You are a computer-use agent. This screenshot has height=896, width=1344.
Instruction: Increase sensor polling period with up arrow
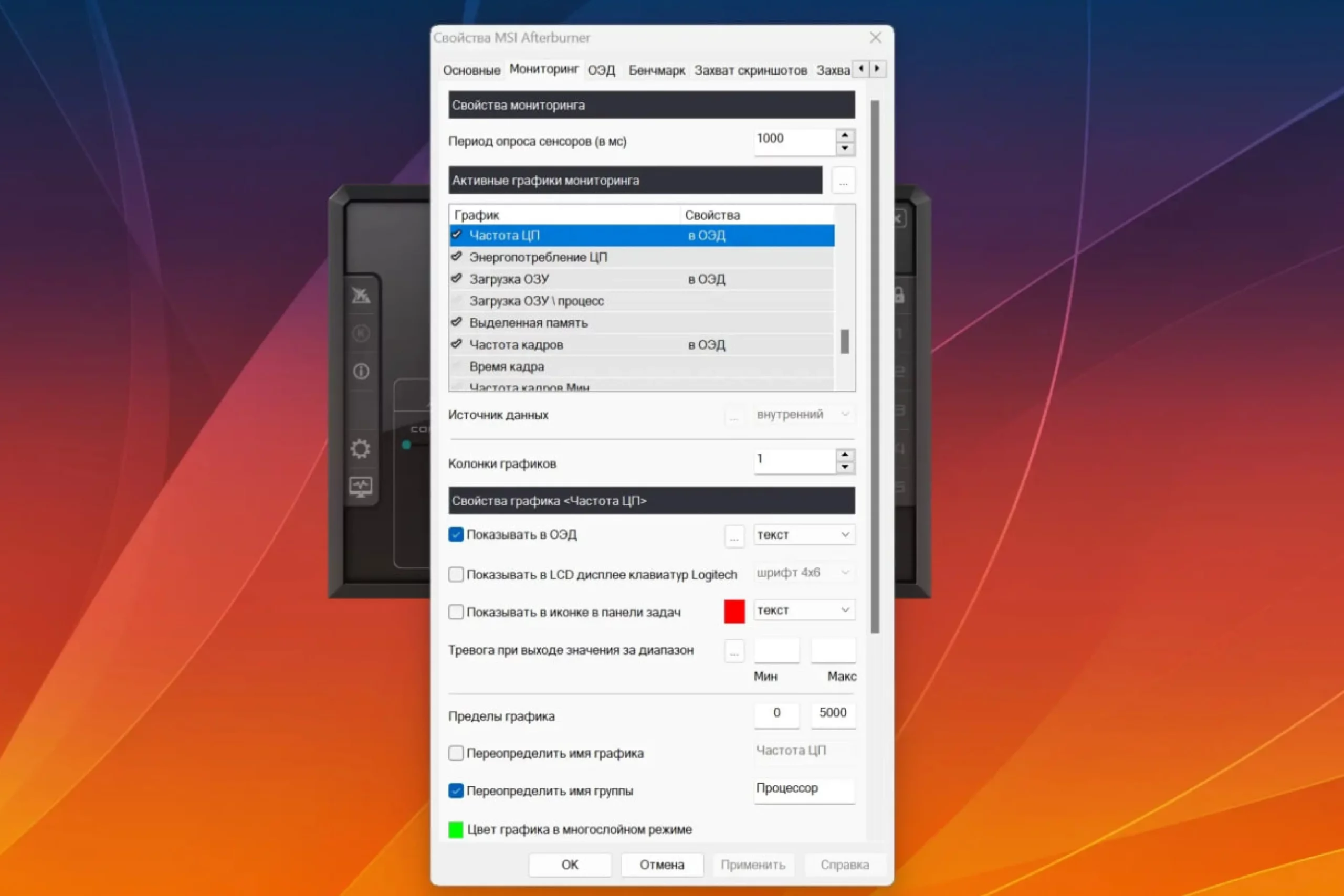[x=845, y=135]
